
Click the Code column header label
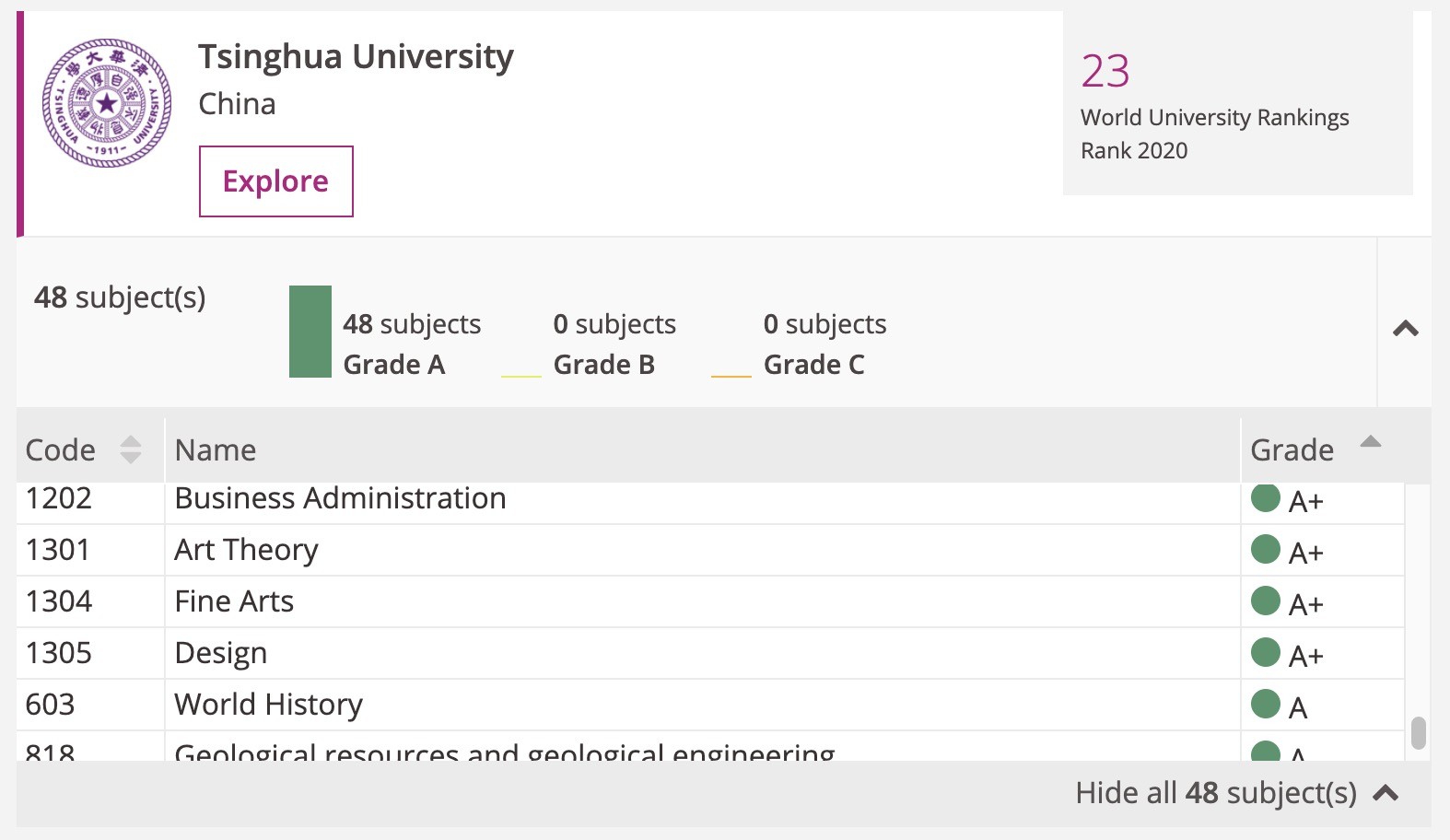click(x=61, y=450)
